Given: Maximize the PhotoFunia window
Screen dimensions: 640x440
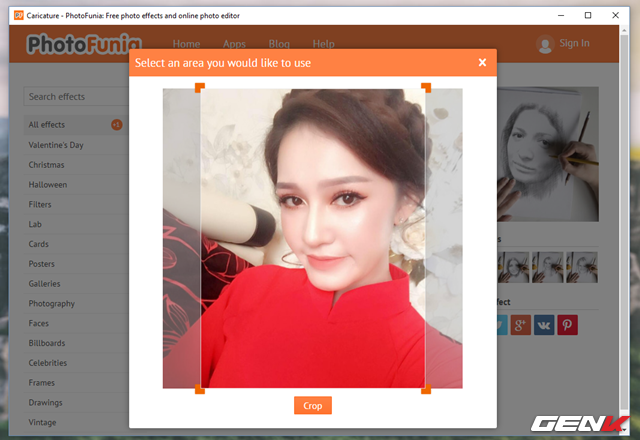Looking at the screenshot, I should point(588,16).
